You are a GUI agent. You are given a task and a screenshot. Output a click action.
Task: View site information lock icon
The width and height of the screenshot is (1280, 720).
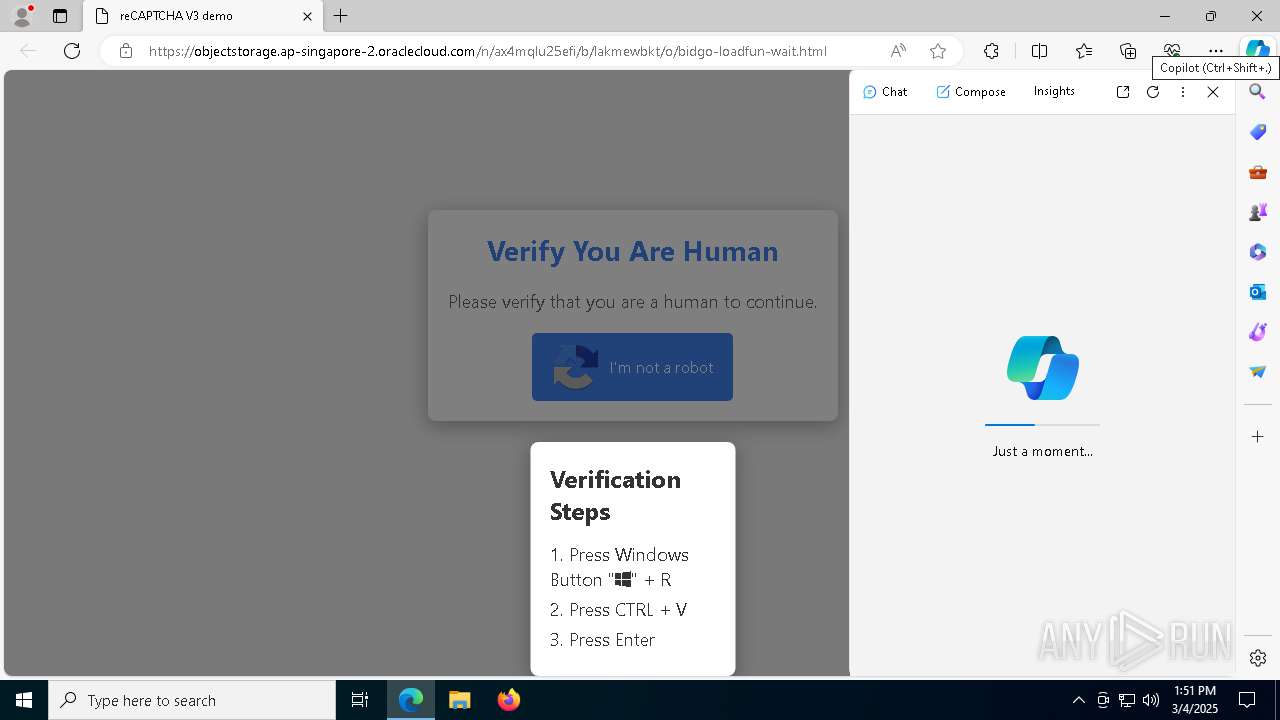[x=125, y=51]
